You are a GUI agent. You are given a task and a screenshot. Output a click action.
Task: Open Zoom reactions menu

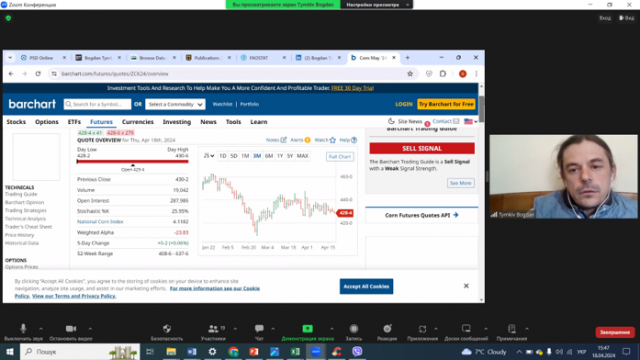coord(387,329)
